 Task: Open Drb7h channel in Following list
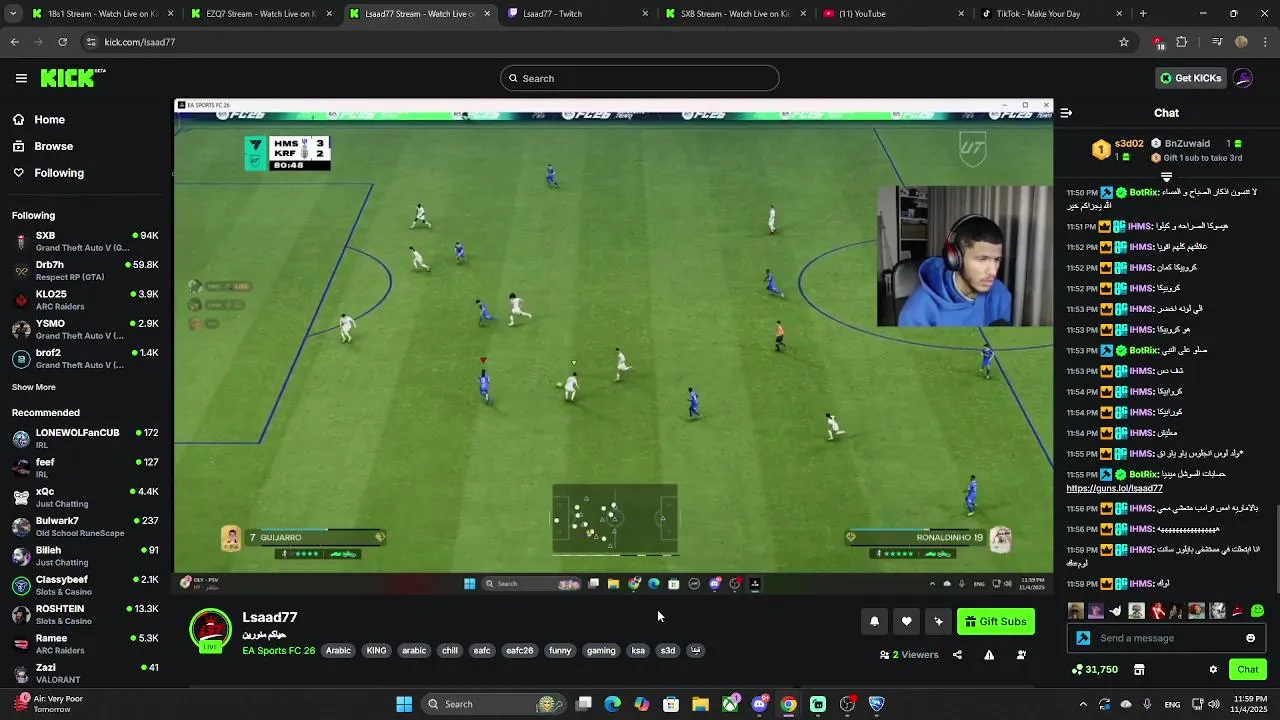tap(85, 270)
